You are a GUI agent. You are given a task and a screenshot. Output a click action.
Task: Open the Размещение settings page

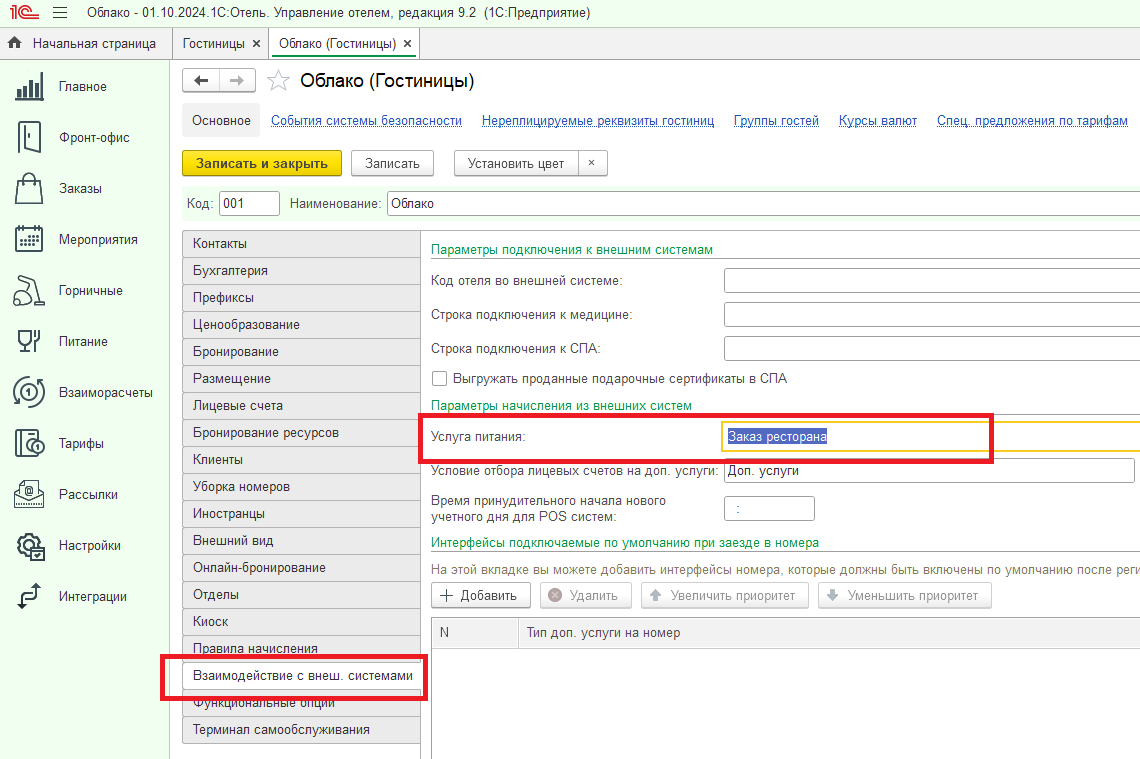click(301, 378)
